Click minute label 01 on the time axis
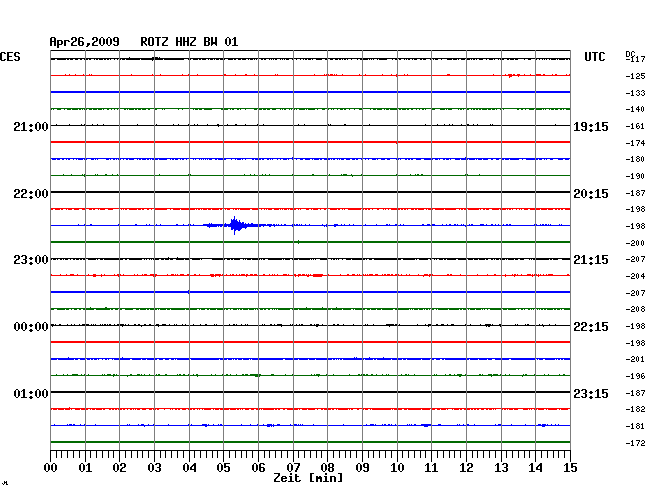This screenshot has height=494, width=650. (x=85, y=468)
